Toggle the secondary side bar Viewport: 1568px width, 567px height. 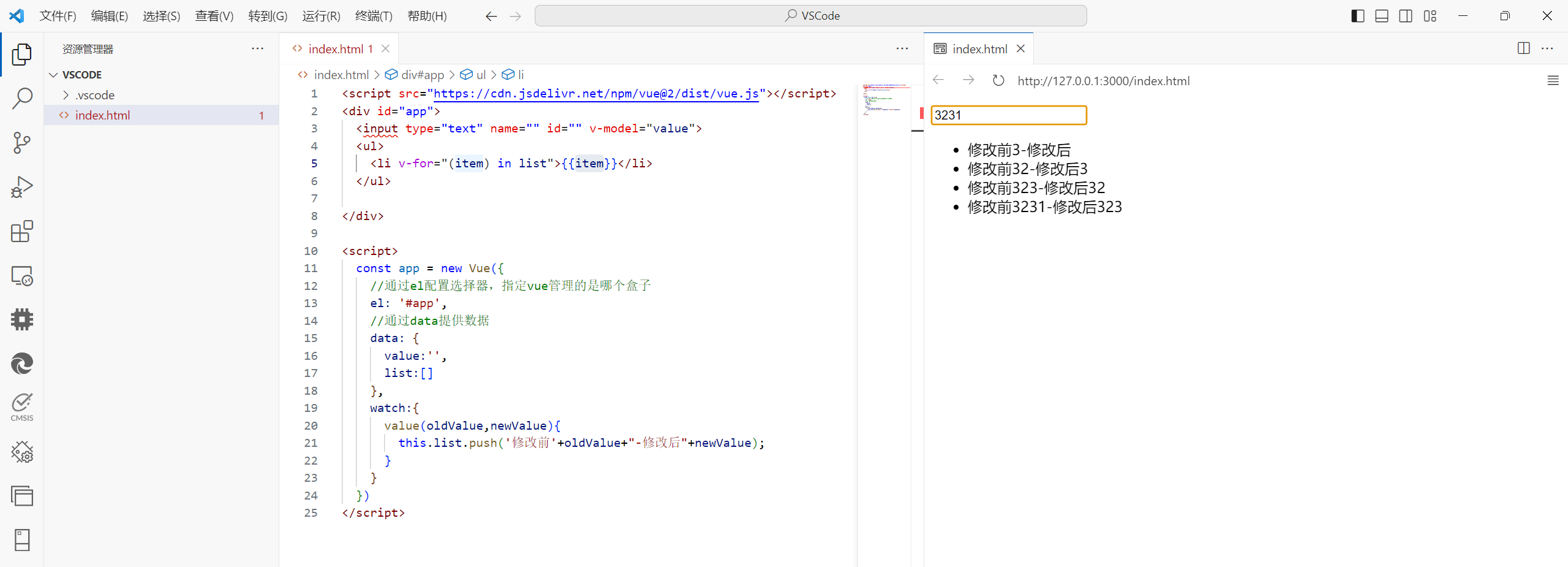[1406, 16]
